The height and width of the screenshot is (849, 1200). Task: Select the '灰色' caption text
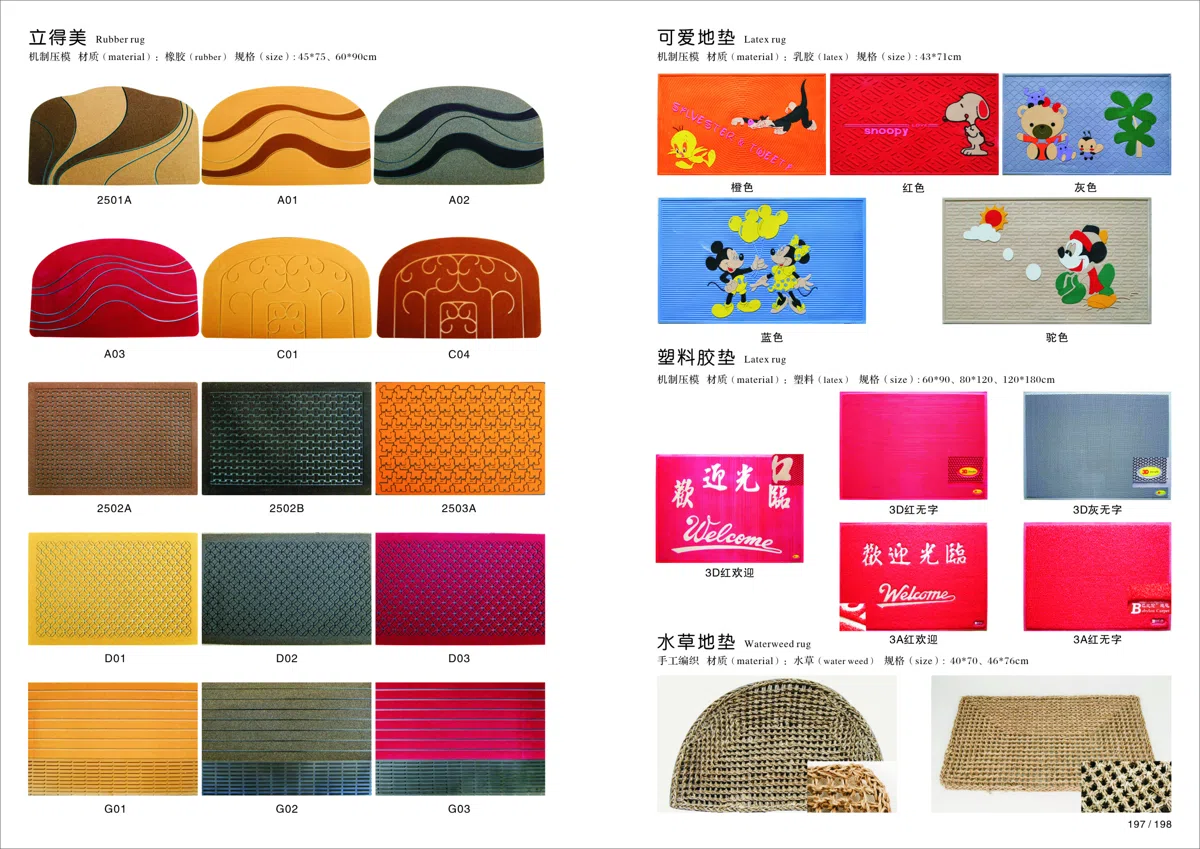click(1086, 188)
